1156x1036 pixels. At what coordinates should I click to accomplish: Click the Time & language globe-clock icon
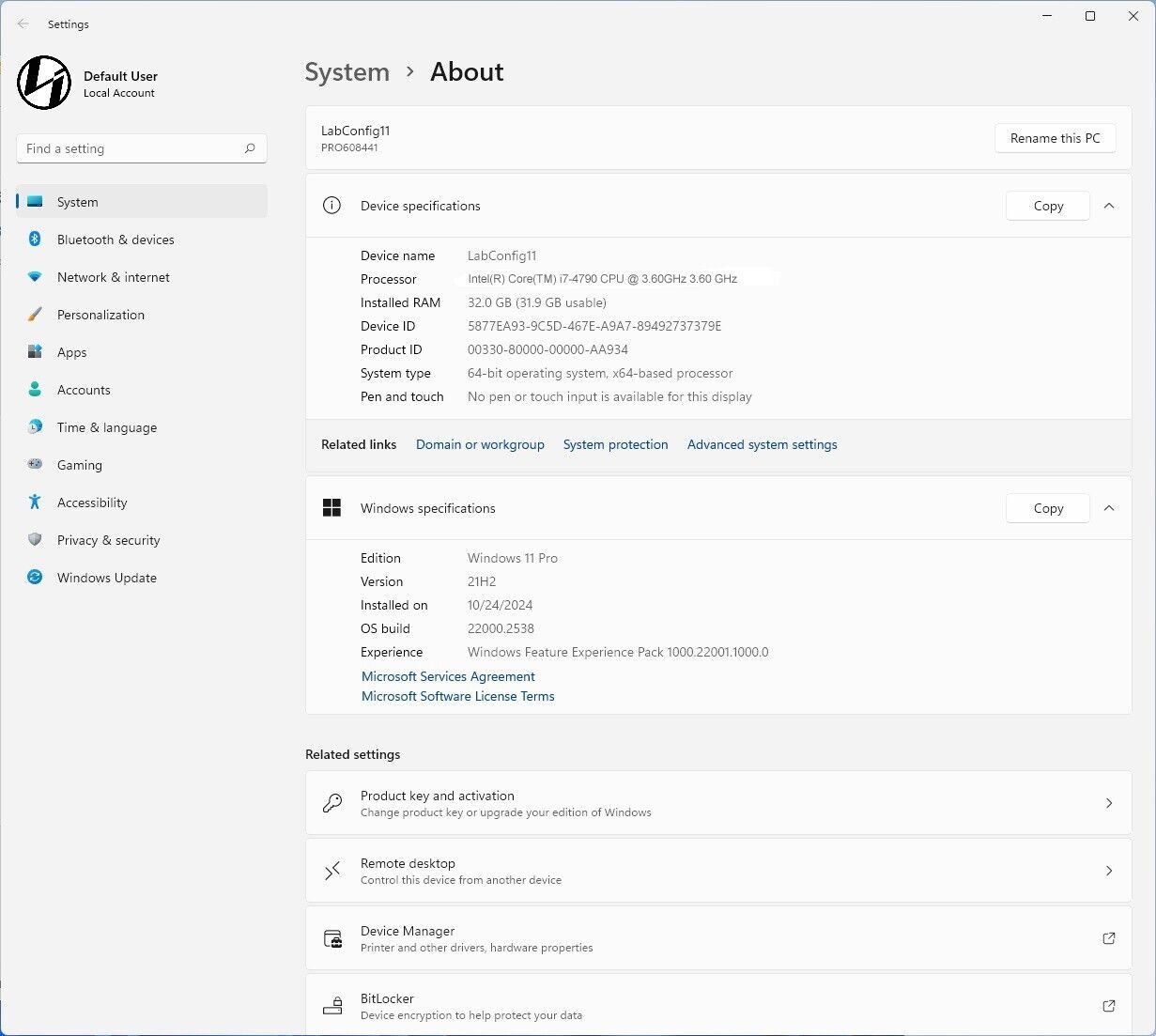click(x=35, y=427)
